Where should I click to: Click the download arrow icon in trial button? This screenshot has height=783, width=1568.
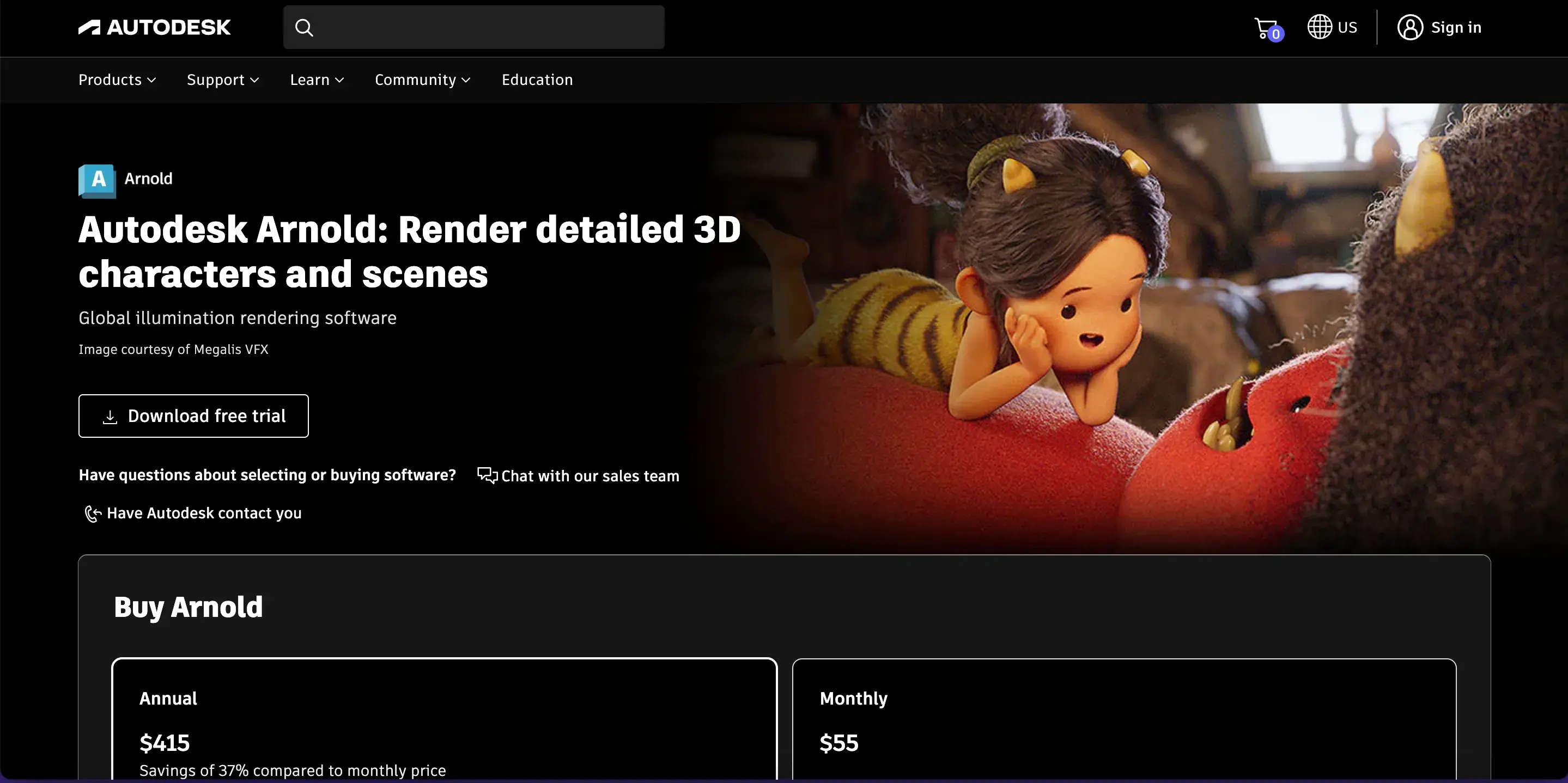tap(110, 416)
